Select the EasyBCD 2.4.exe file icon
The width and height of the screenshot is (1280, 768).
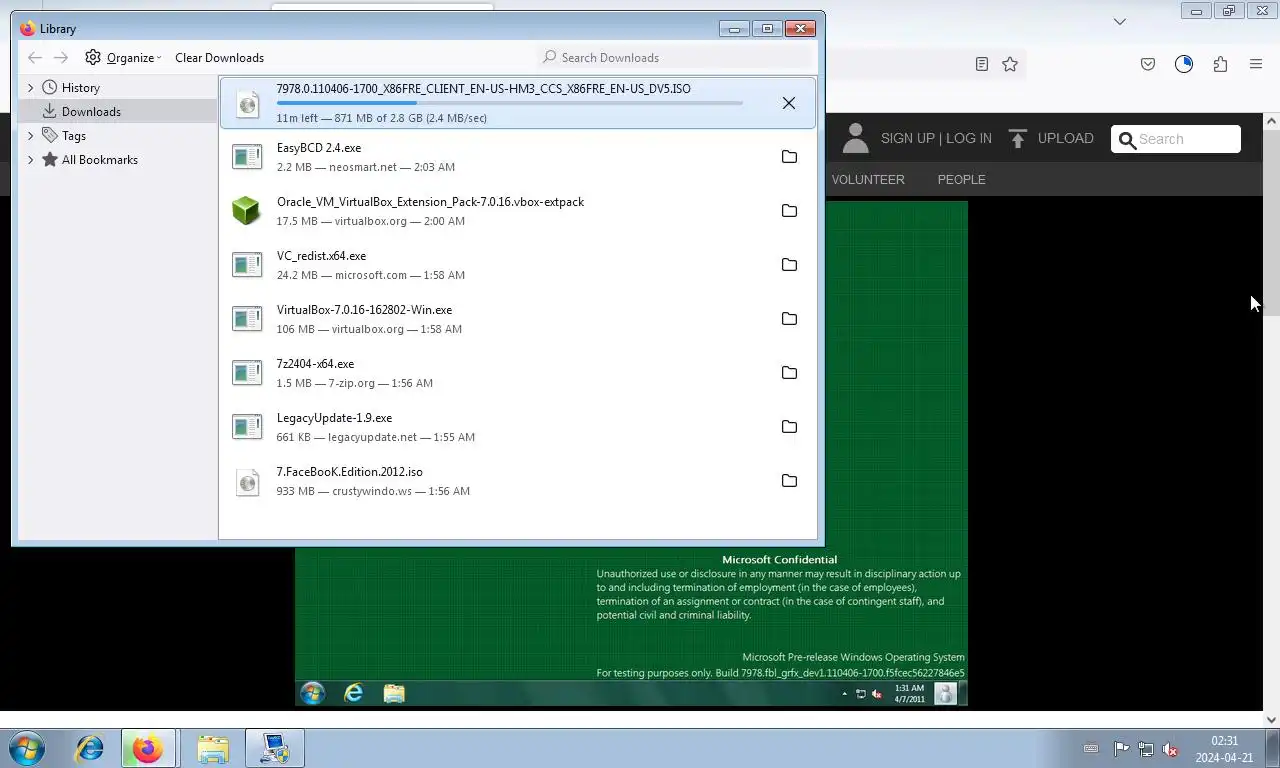247,157
